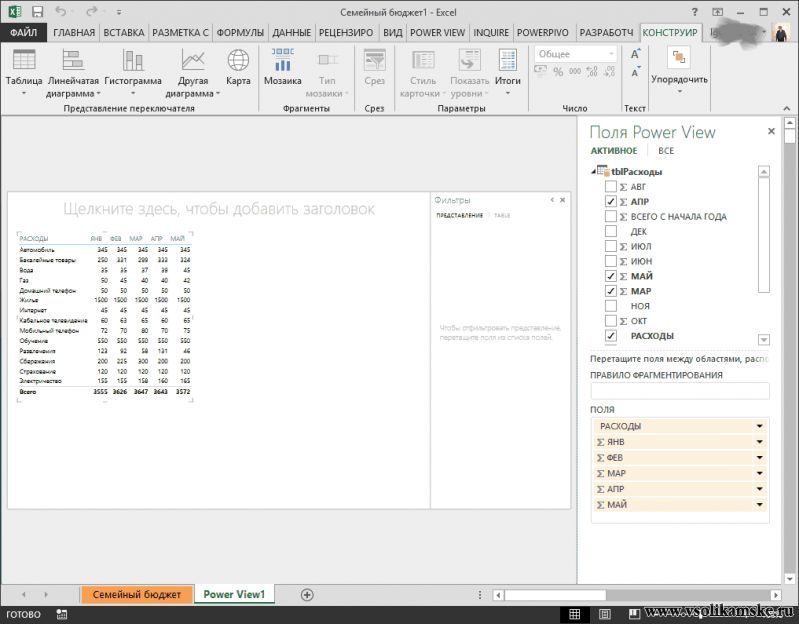The height and width of the screenshot is (624, 799).
Task: Open the Итоги totals button
Action: tap(508, 61)
